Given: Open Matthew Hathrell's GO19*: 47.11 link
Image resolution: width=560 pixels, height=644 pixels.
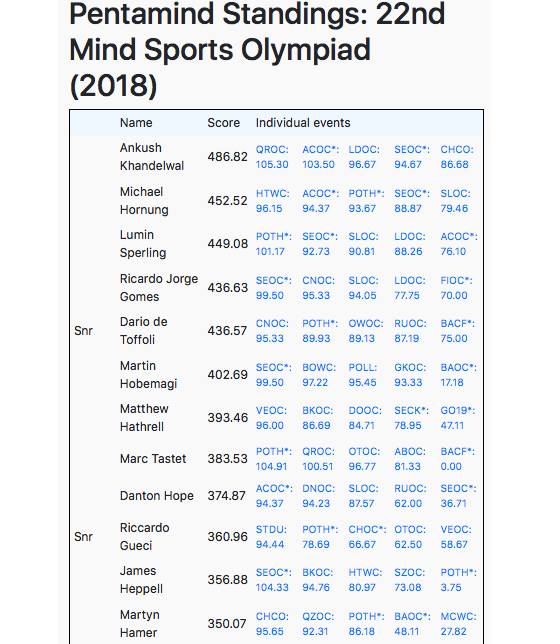Looking at the screenshot, I should pos(458,418).
